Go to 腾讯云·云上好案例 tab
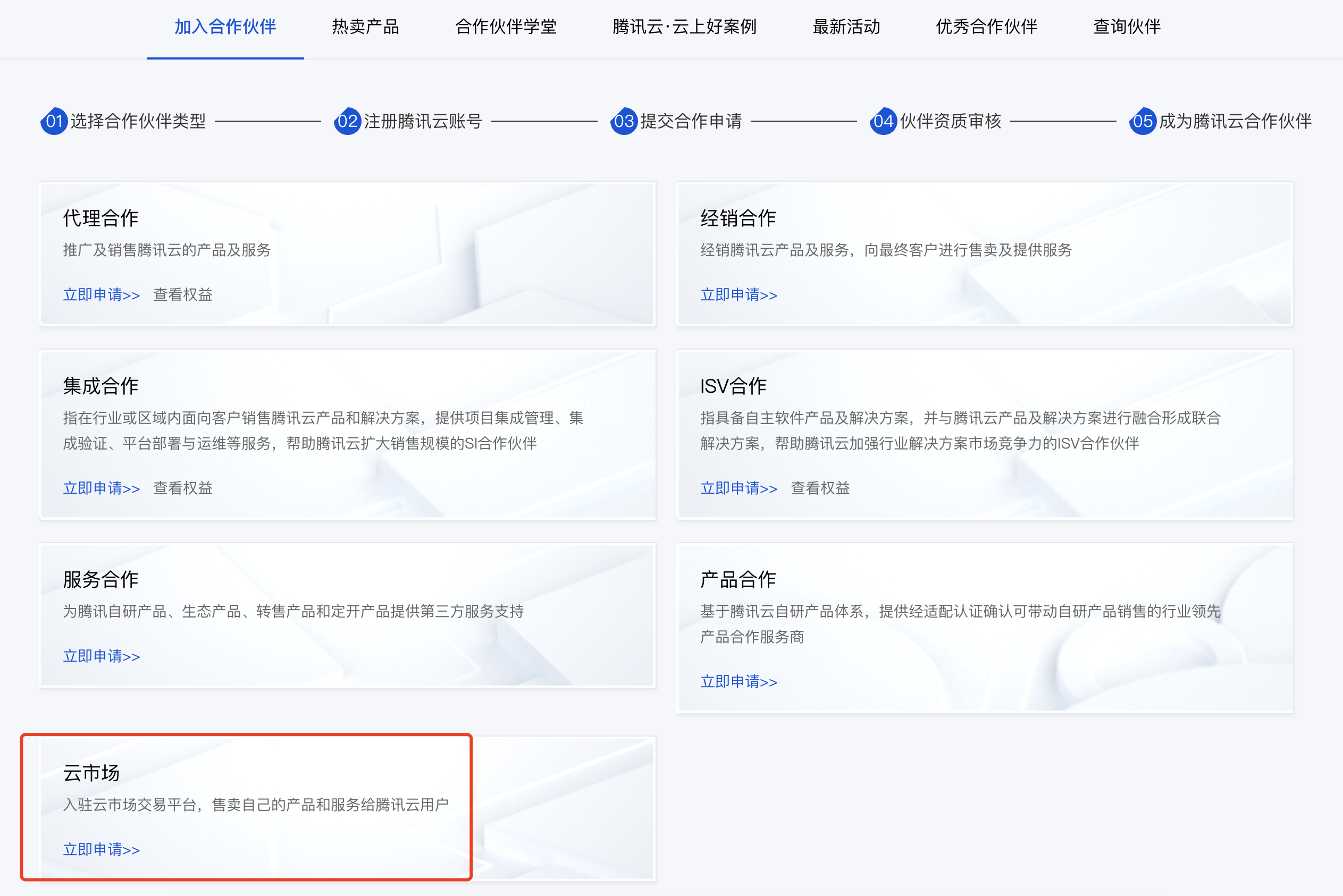Viewport: 1343px width, 896px height. (684, 27)
